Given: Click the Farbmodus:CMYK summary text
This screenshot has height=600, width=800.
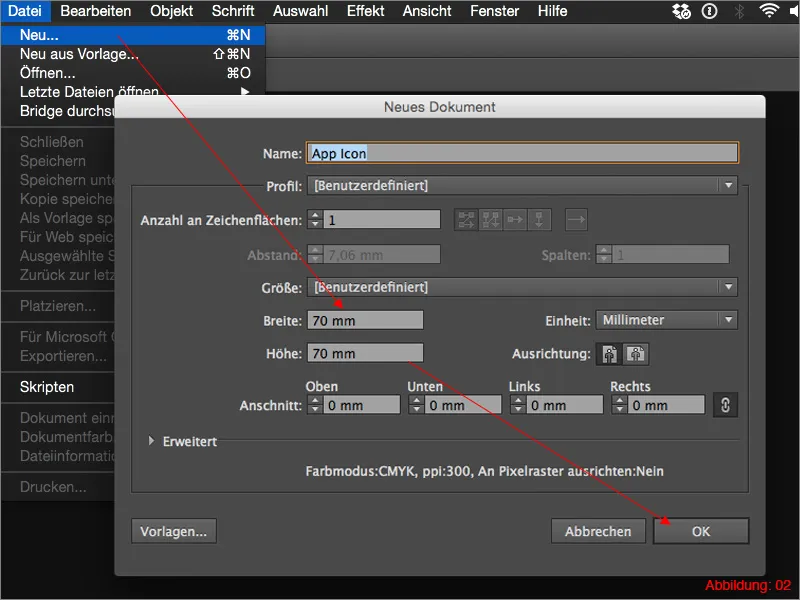Looking at the screenshot, I should click(x=485, y=471).
